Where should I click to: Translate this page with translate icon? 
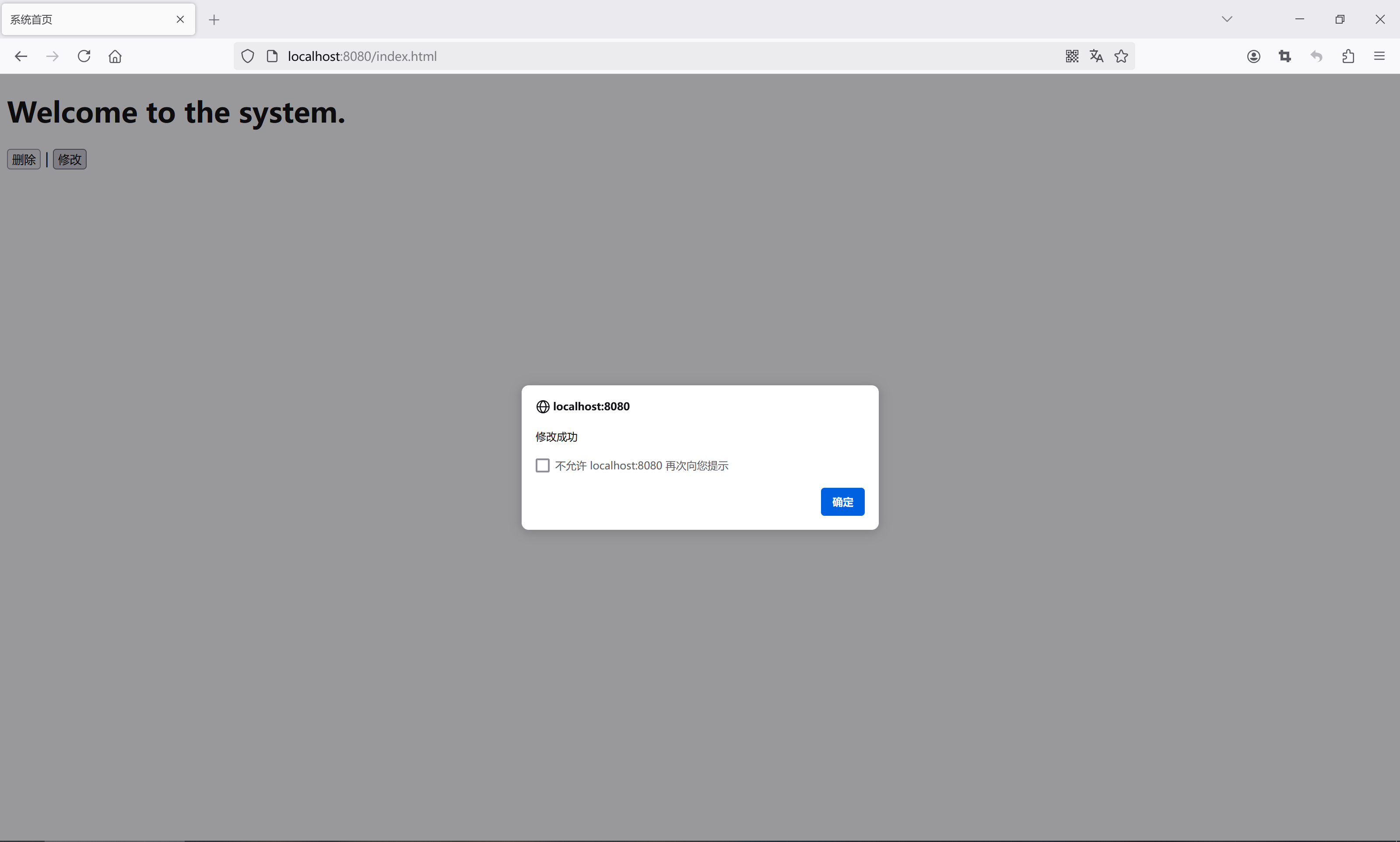click(1096, 56)
